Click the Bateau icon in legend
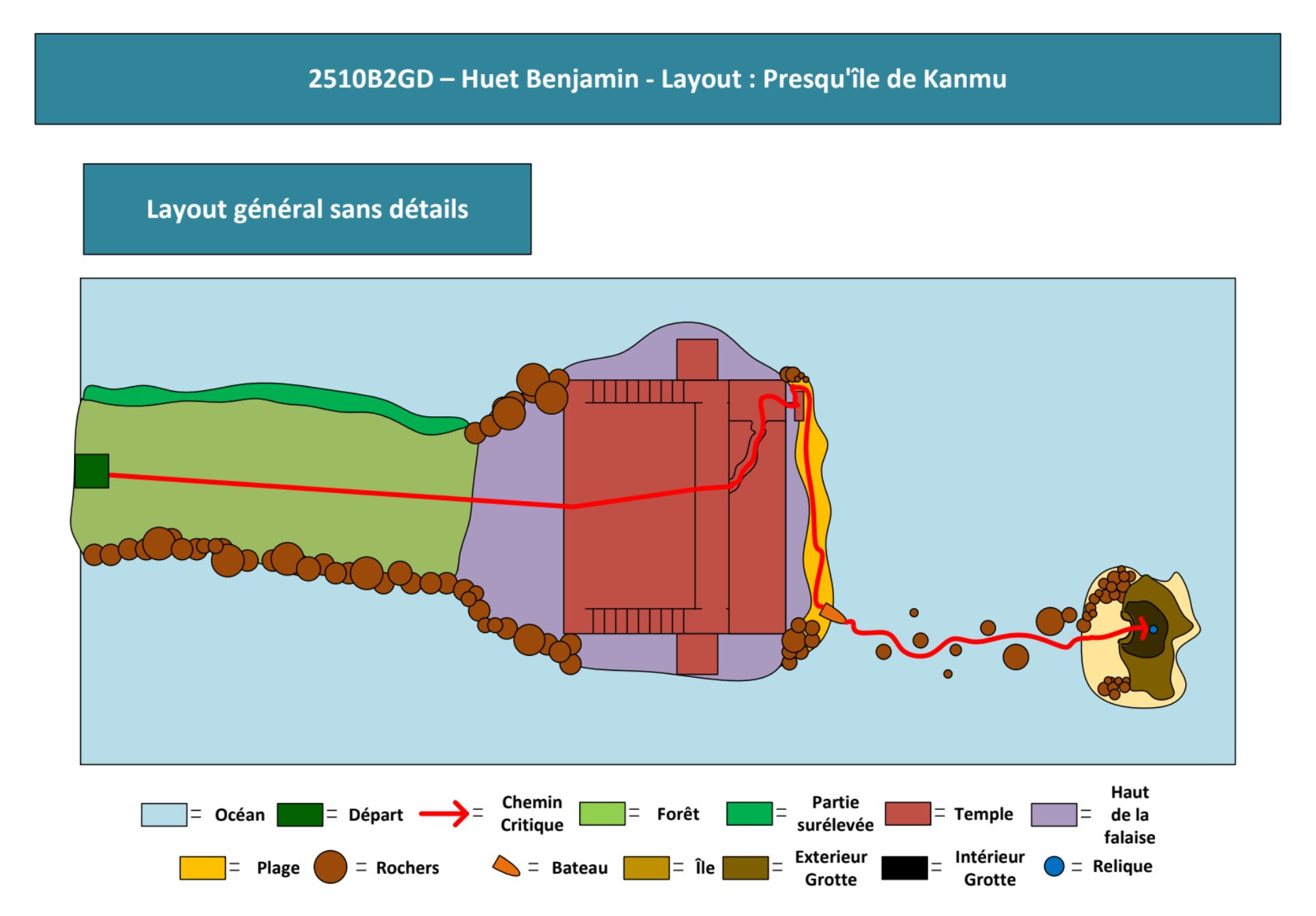The height and width of the screenshot is (916, 1316). tap(506, 867)
